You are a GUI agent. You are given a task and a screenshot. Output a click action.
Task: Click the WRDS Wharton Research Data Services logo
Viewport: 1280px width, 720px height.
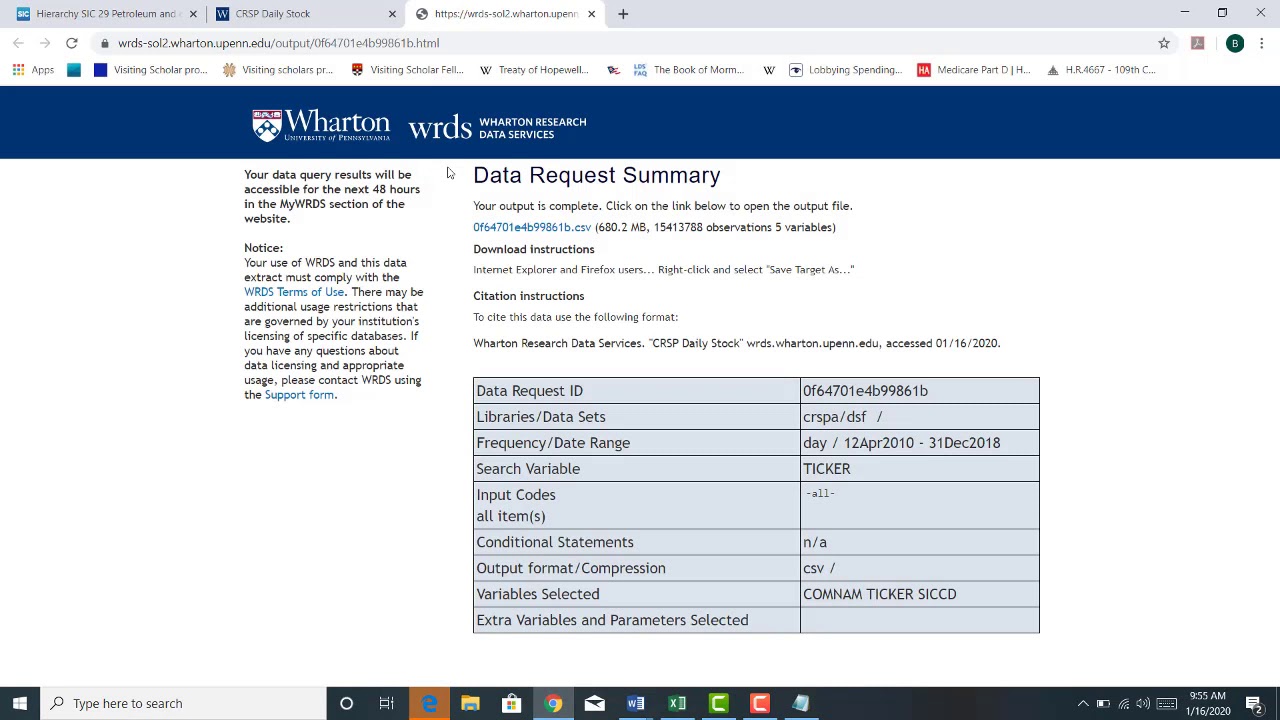[497, 128]
